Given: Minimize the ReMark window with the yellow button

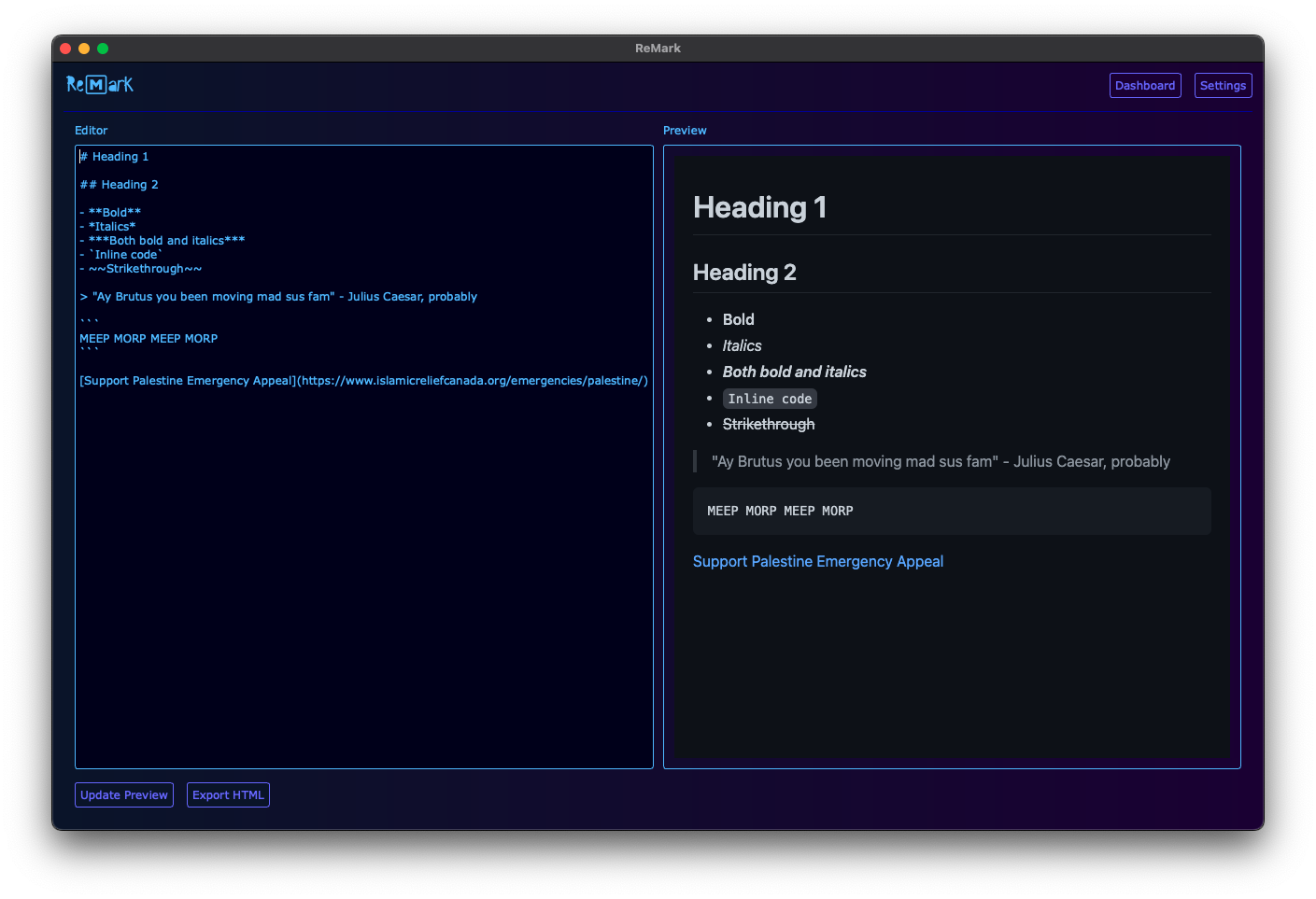Looking at the screenshot, I should (84, 49).
